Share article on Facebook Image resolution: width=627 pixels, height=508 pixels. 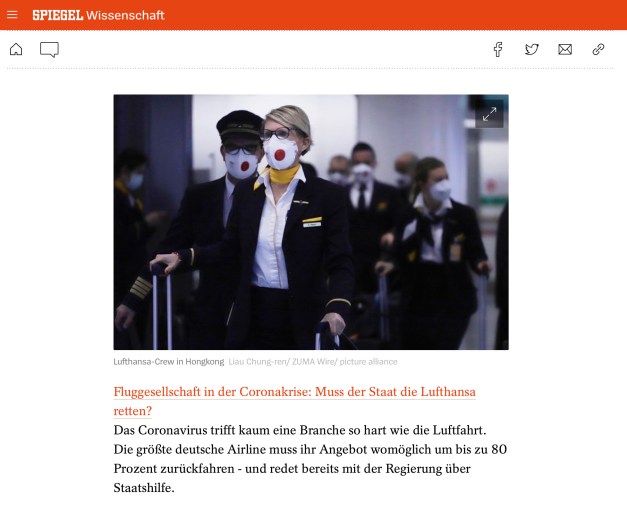pos(498,50)
